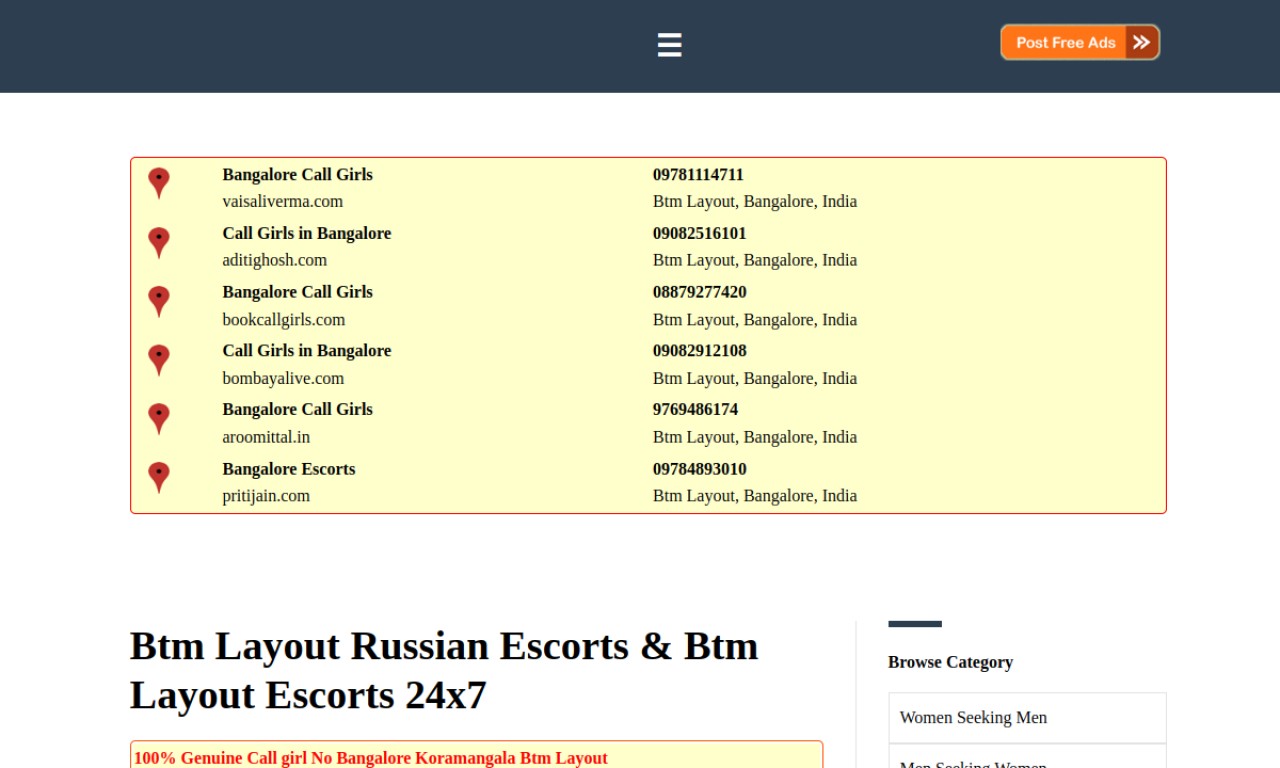The image size is (1280, 768).
Task: Open the hamburger navigation menu
Action: (x=669, y=45)
